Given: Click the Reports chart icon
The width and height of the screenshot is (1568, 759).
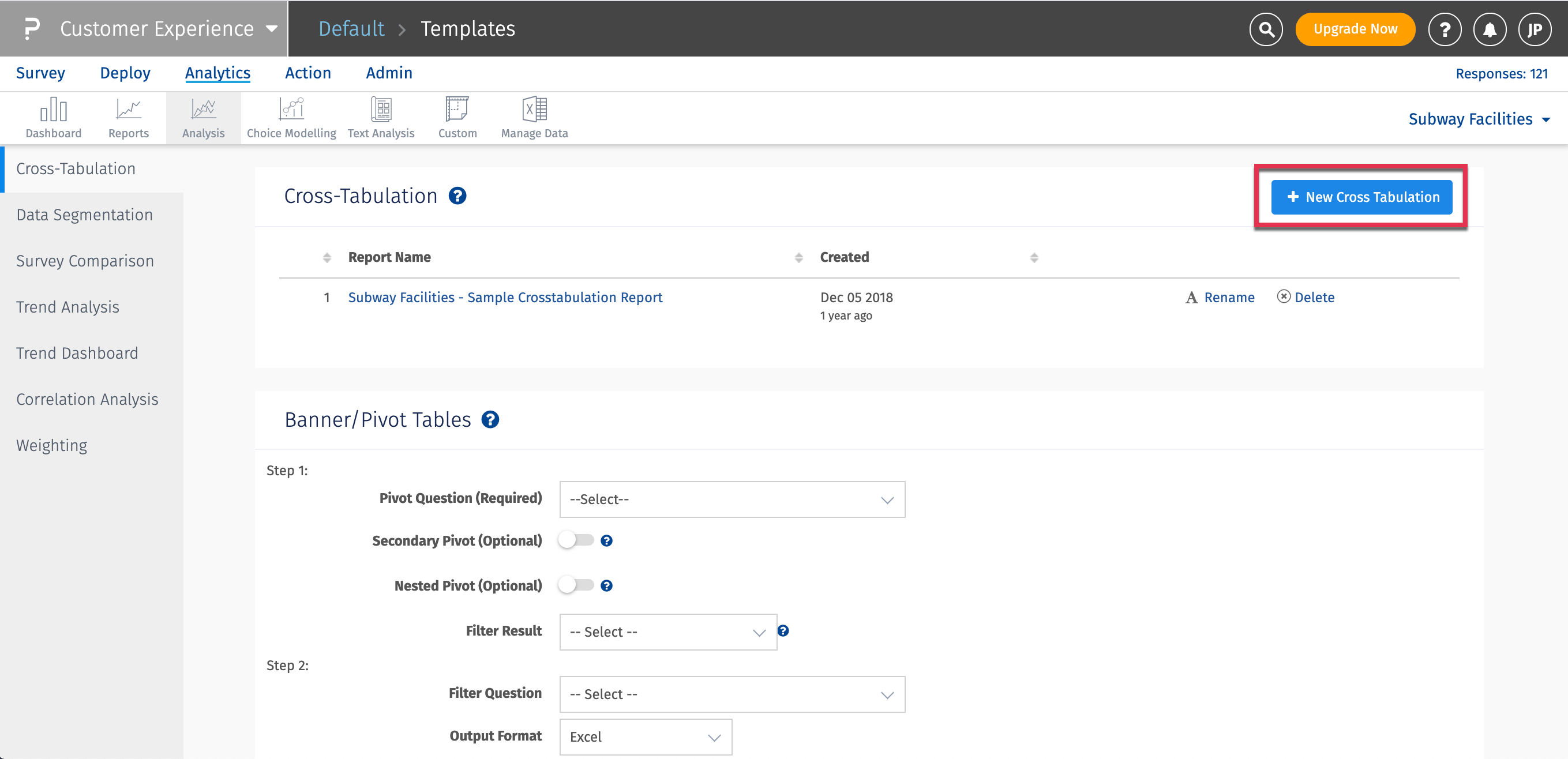Looking at the screenshot, I should click(x=128, y=110).
